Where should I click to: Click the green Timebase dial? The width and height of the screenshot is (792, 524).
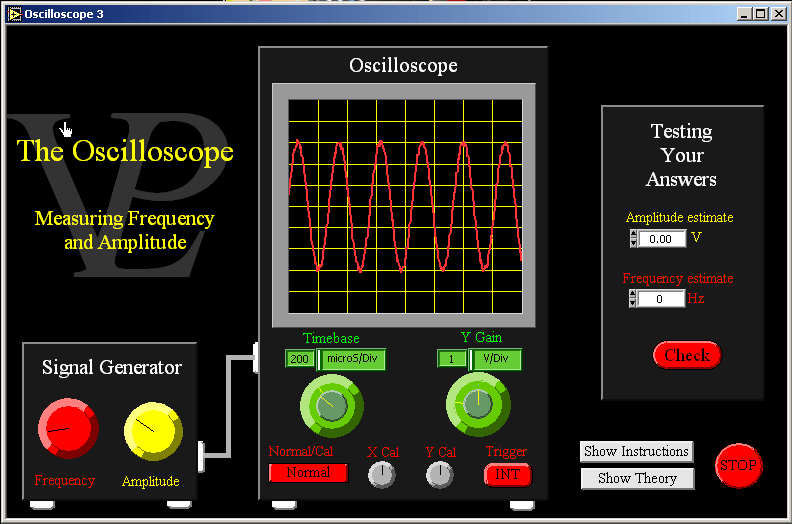[331, 405]
